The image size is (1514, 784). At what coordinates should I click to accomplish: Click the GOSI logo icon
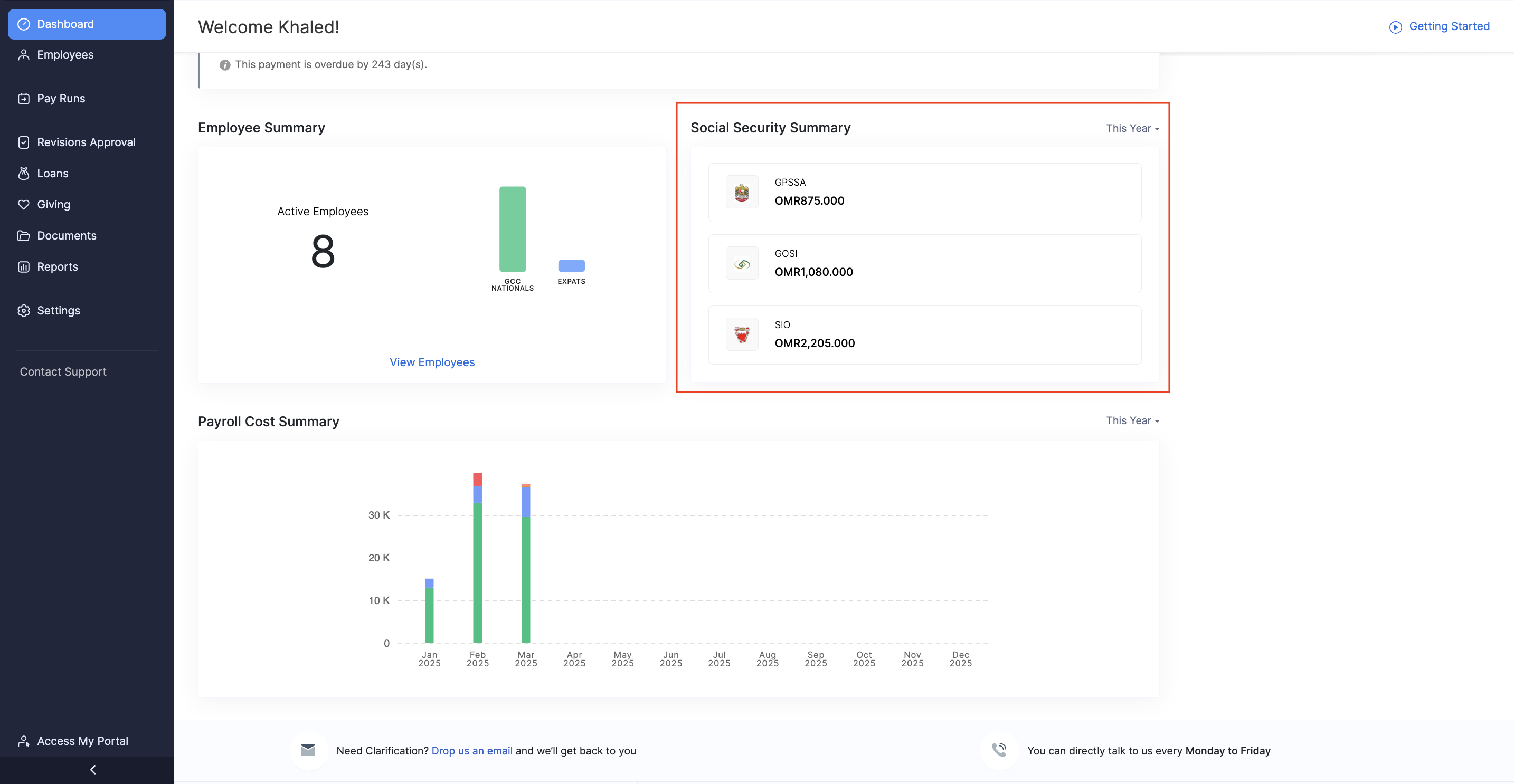[x=742, y=264]
